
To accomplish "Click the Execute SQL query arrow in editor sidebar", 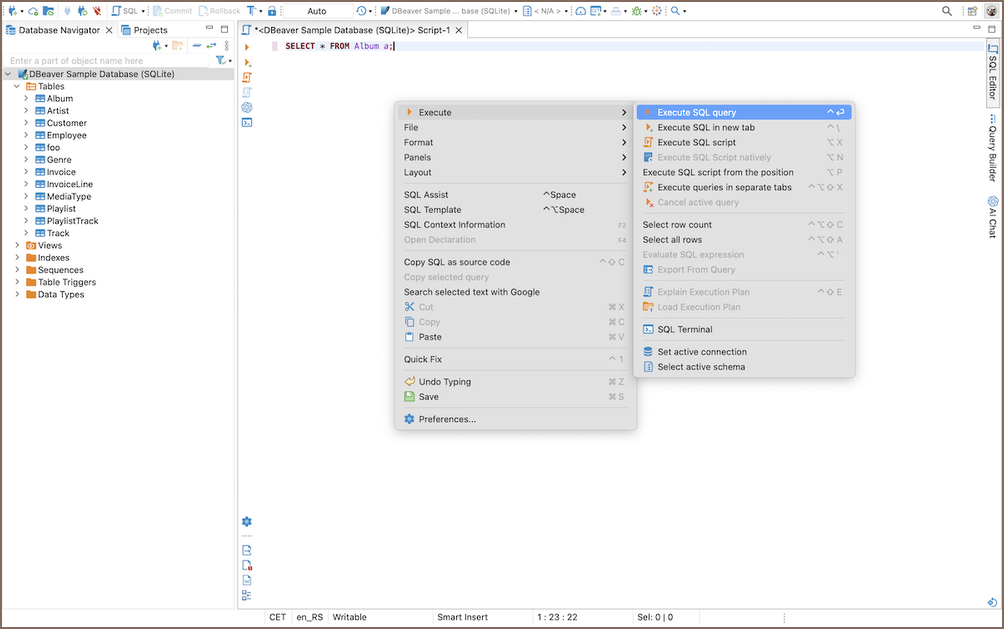I will 247,47.
